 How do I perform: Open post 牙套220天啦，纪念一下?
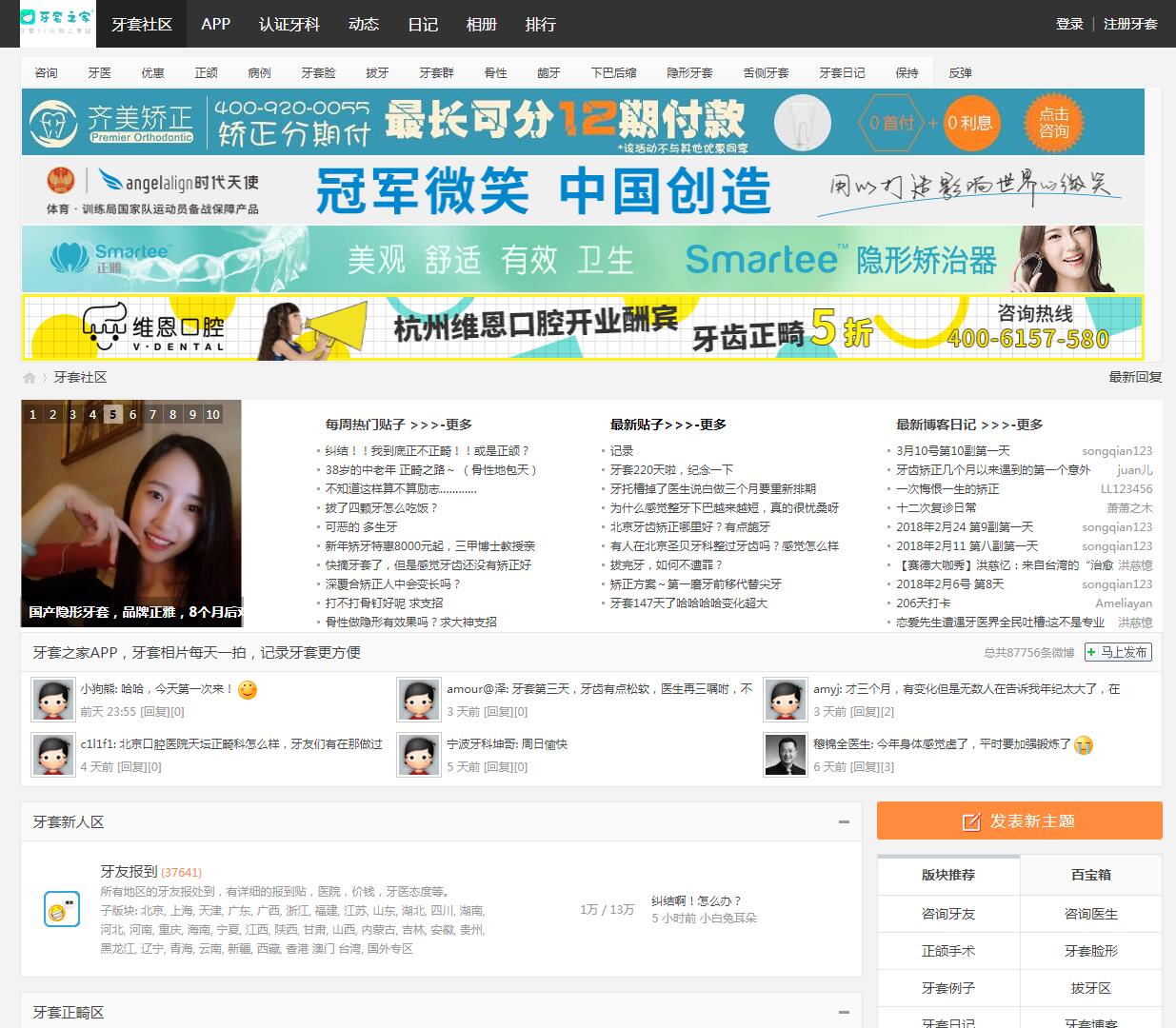pyautogui.click(x=671, y=470)
